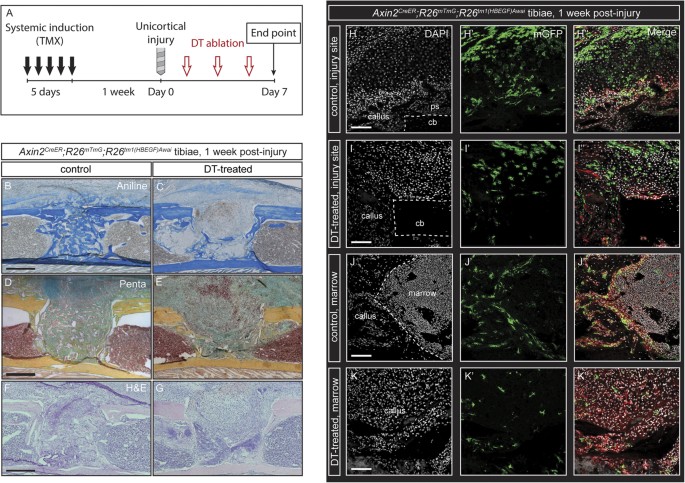This screenshot has height=483, width=685.
Task: Click the 'Penta' label in panel D
Action: click(133, 284)
